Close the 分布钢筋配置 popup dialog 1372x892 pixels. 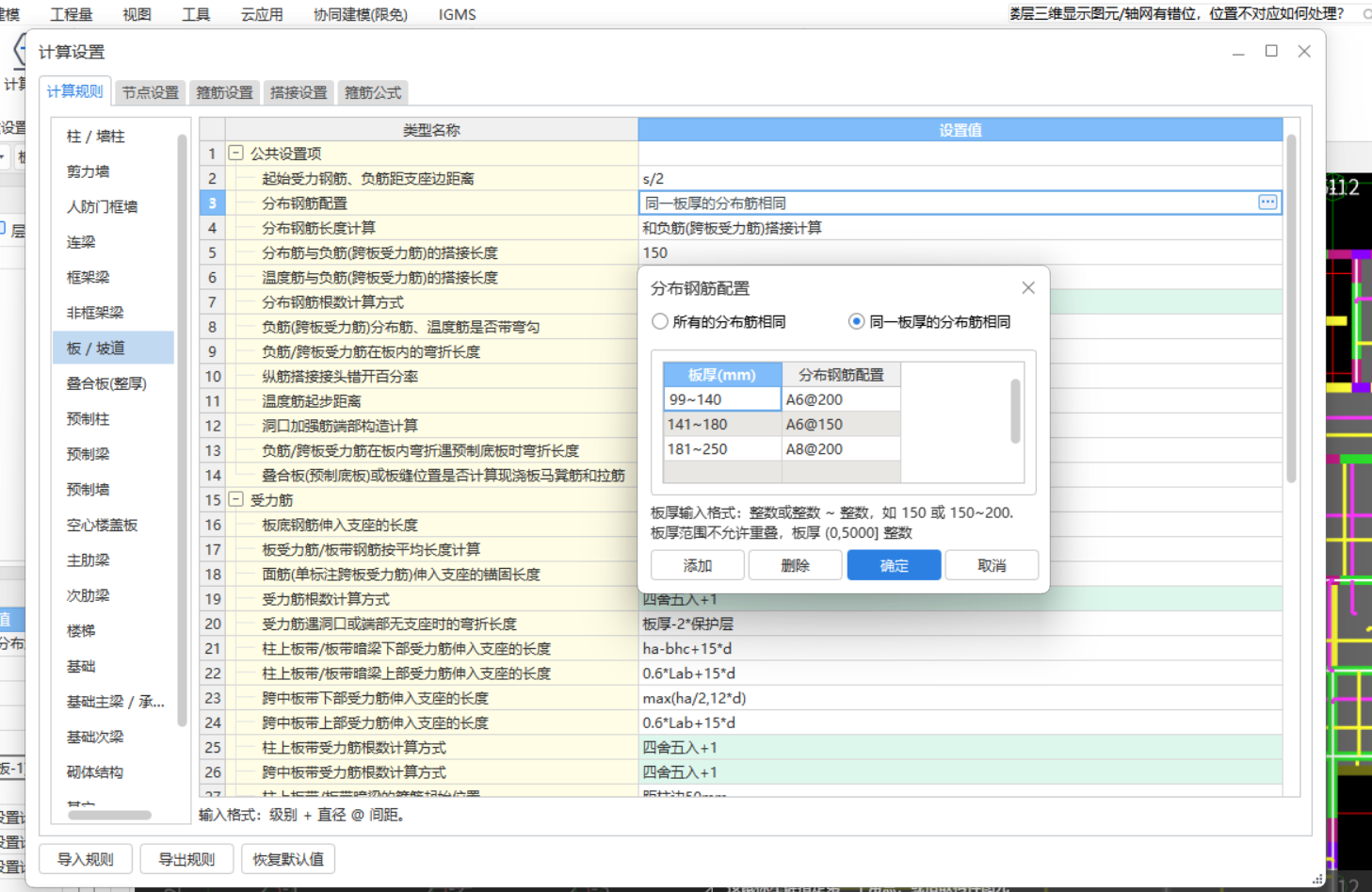pos(1028,288)
